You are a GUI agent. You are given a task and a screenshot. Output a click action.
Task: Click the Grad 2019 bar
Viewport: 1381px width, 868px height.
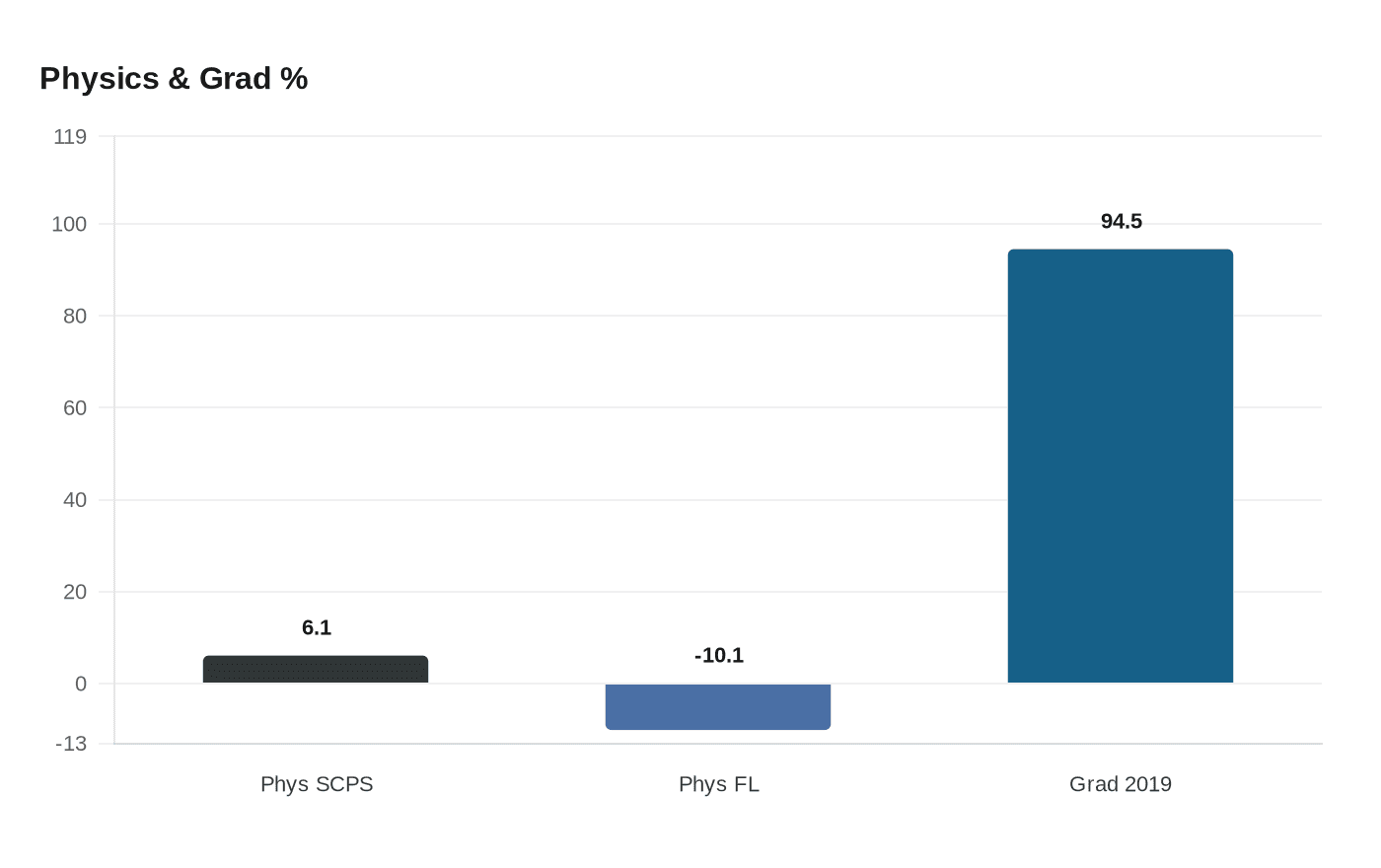coord(1120,466)
